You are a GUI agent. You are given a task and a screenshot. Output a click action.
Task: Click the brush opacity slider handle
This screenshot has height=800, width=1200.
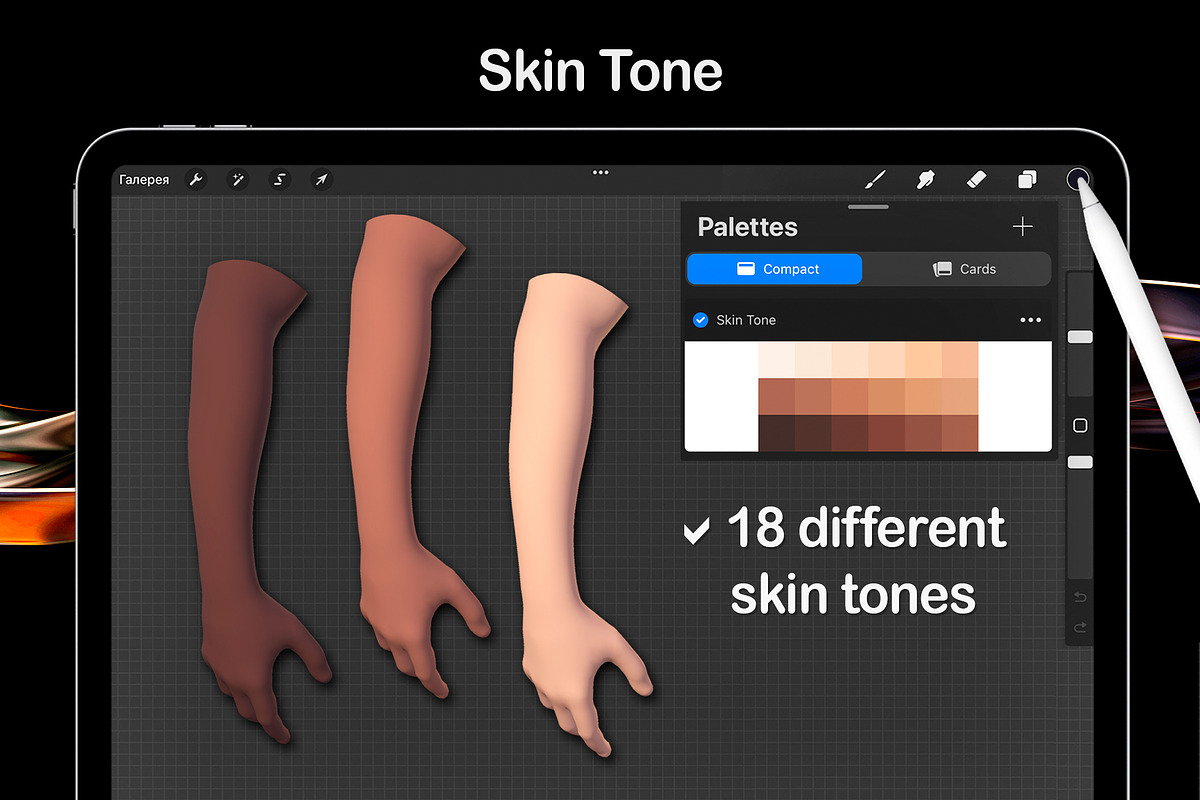click(1080, 462)
